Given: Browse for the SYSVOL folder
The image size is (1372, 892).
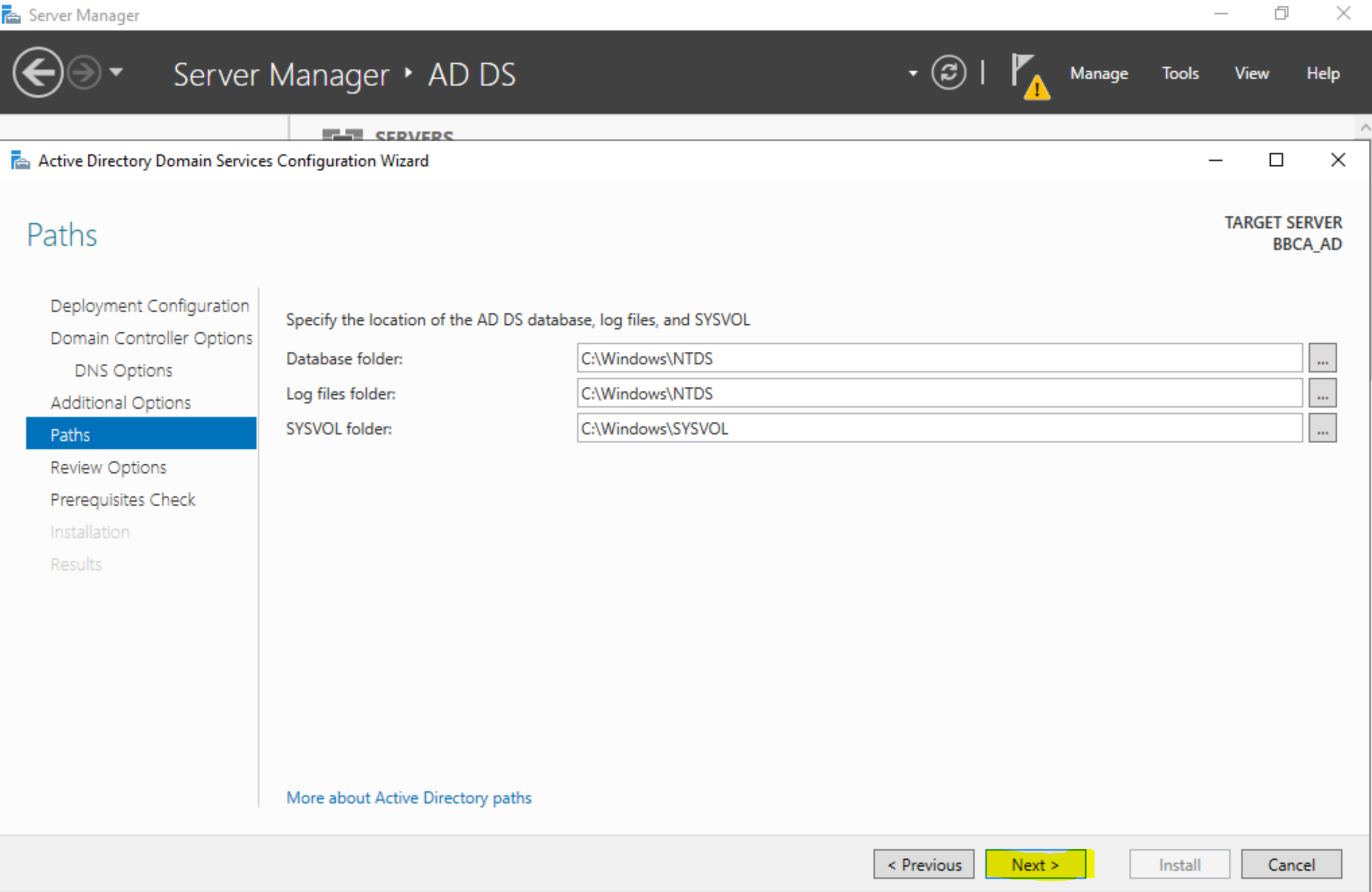Looking at the screenshot, I should tap(1322, 429).
